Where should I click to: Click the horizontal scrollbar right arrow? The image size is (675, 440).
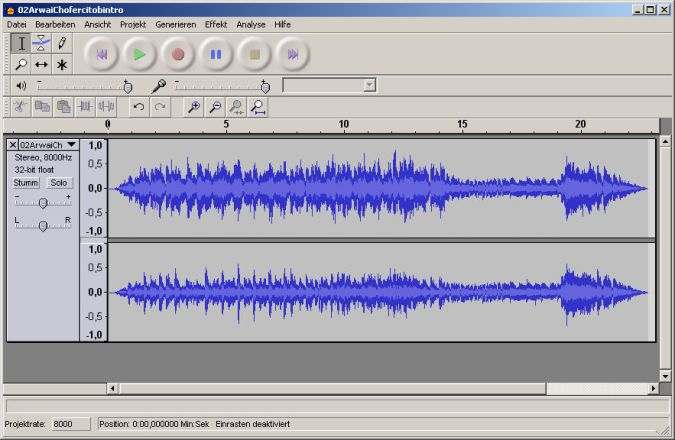pyautogui.click(x=653, y=388)
